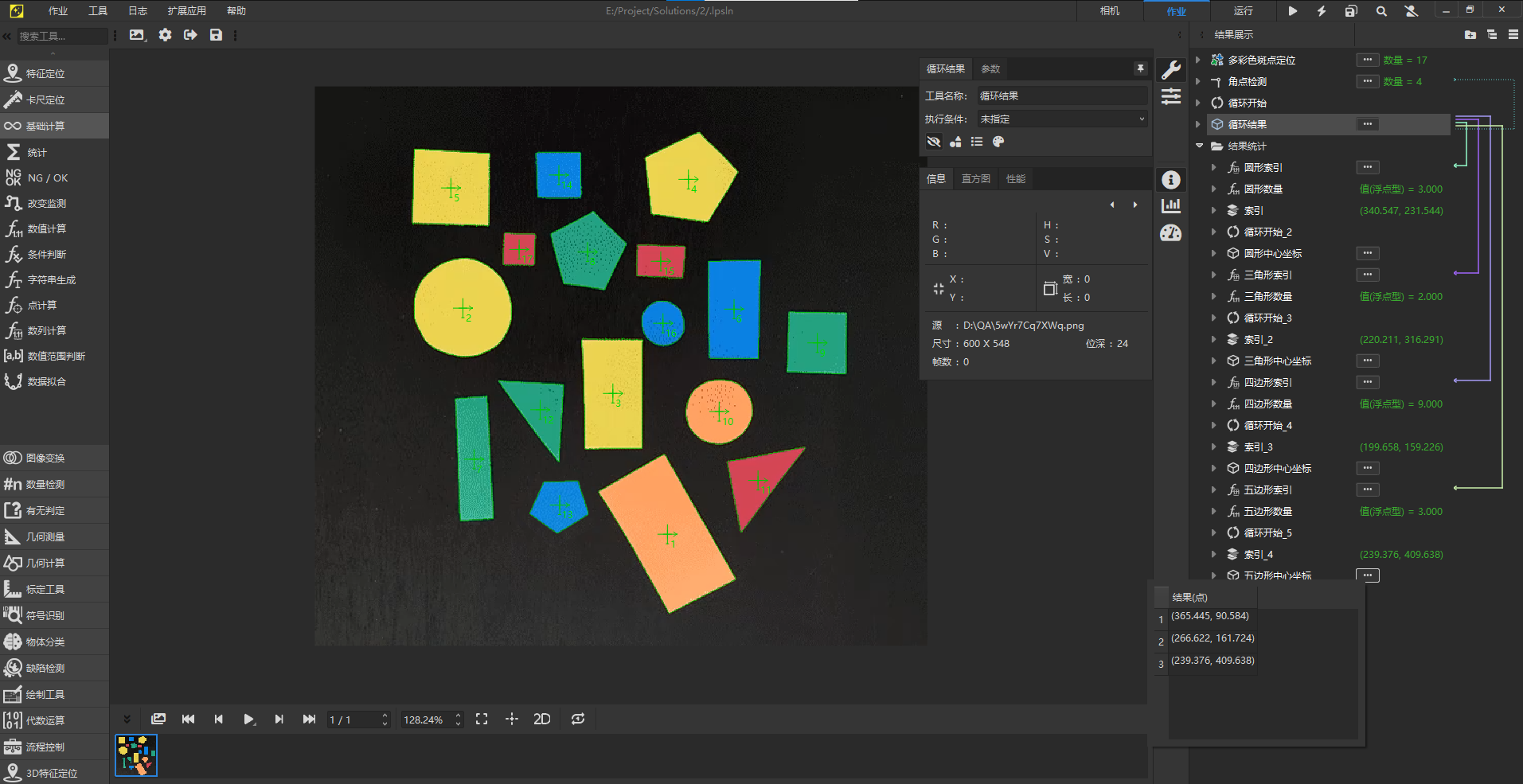
Task: Expand the 多彩色斑点定位 tree item
Action: pyautogui.click(x=1198, y=60)
